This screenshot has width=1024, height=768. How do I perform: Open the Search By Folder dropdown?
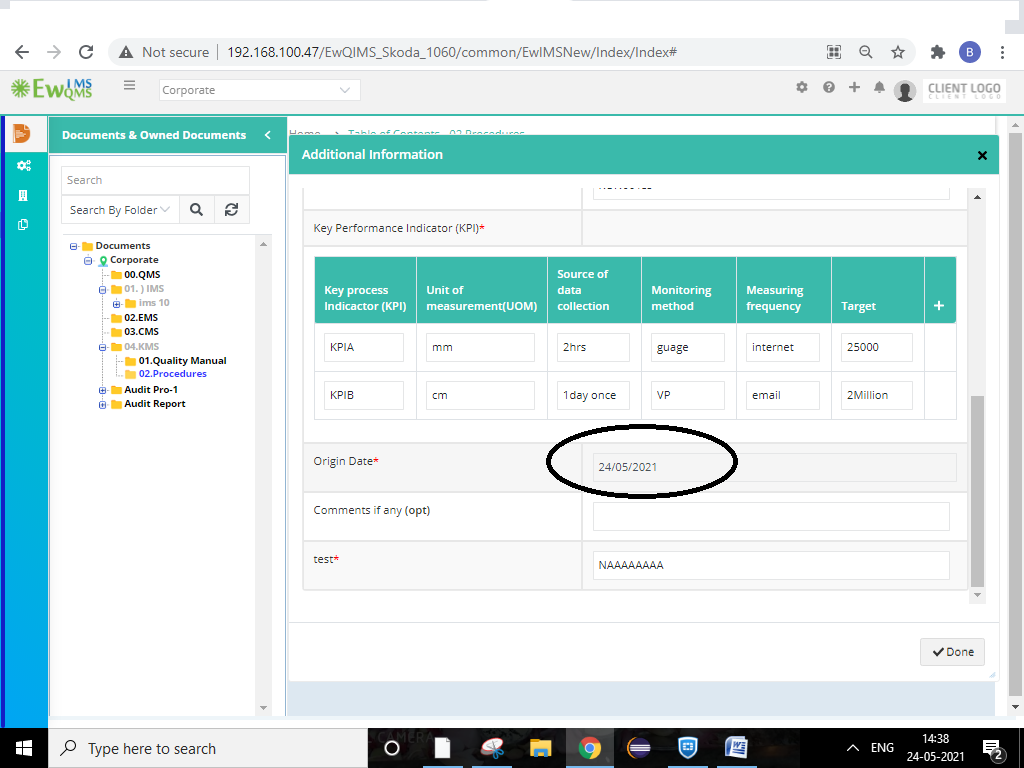(120, 210)
